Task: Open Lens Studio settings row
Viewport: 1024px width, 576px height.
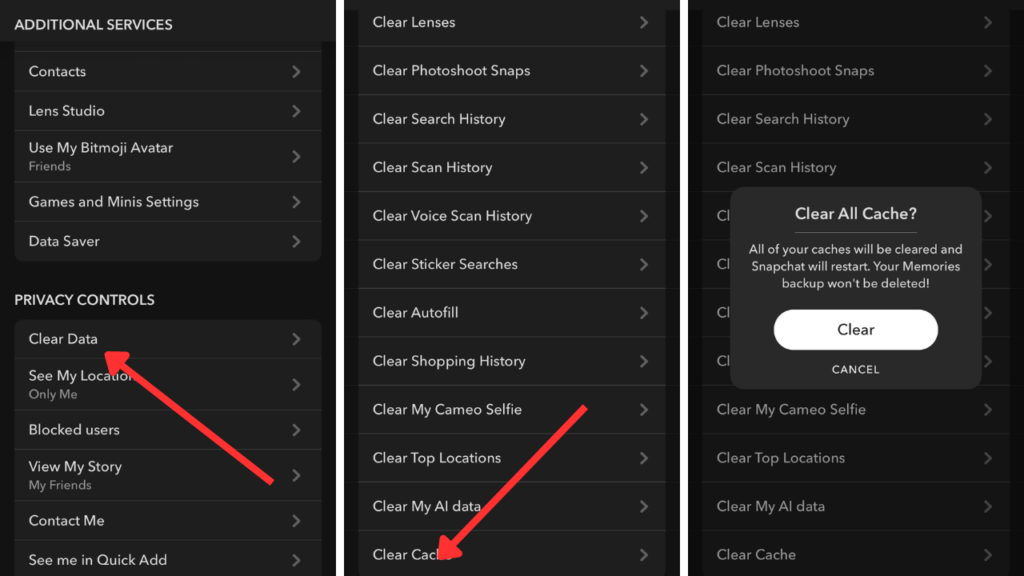Action: tap(168, 111)
